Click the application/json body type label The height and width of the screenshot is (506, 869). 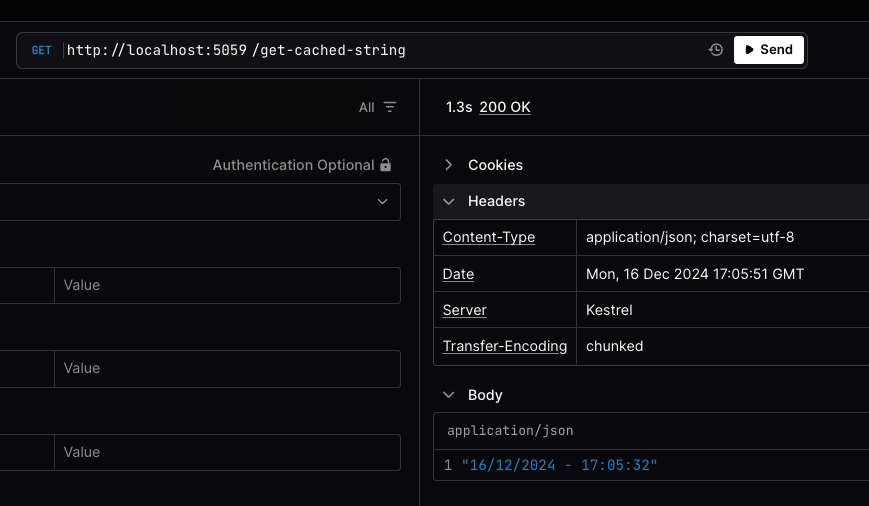tap(510, 430)
